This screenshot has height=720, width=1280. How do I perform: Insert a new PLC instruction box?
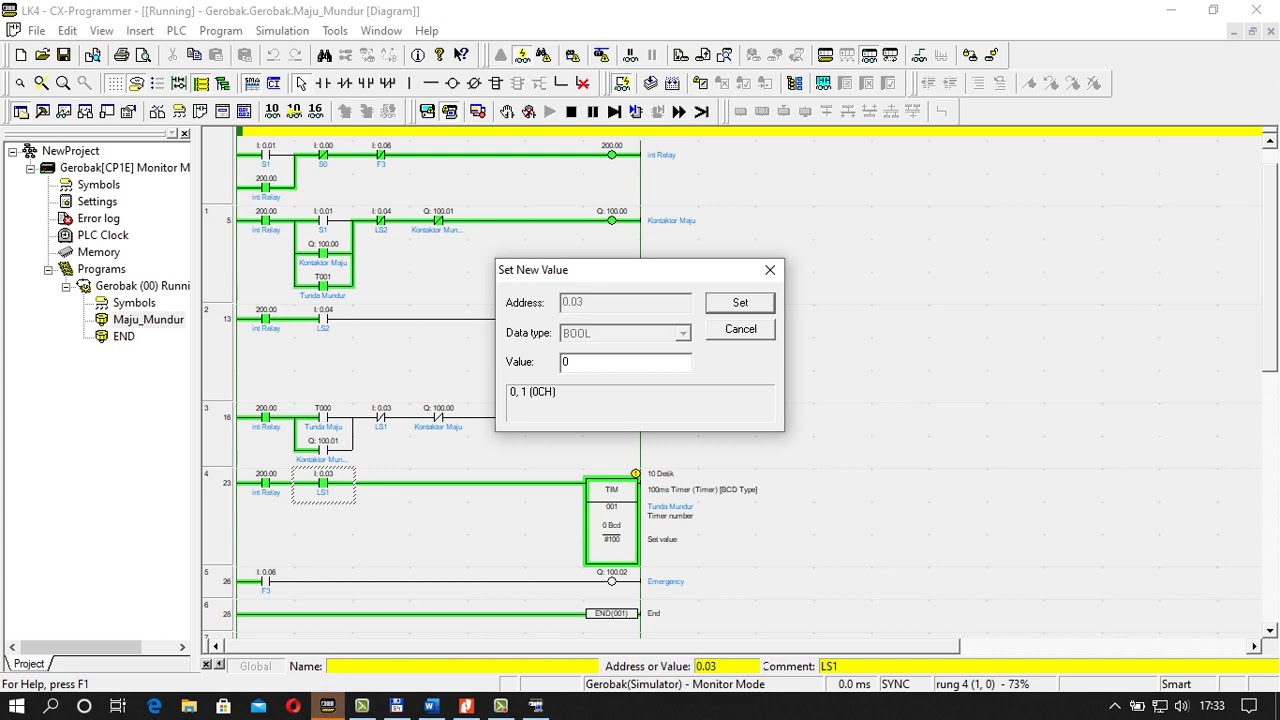(x=496, y=83)
